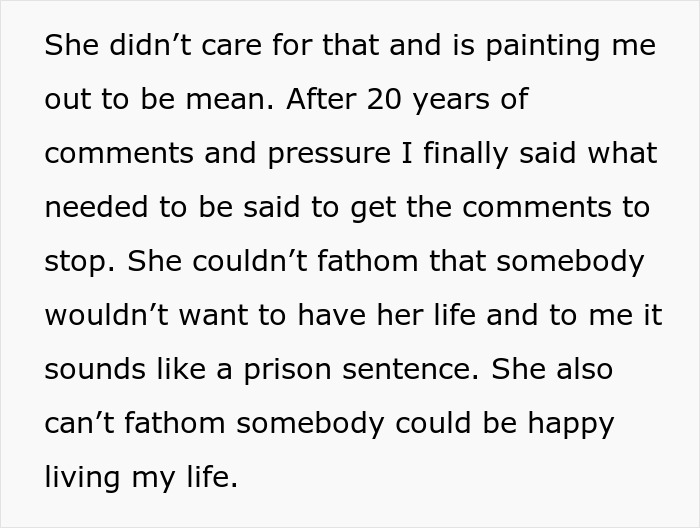Click the phrase 'to get the comments to'
Image resolution: width=700 pixels, height=528 pixels.
(480, 208)
